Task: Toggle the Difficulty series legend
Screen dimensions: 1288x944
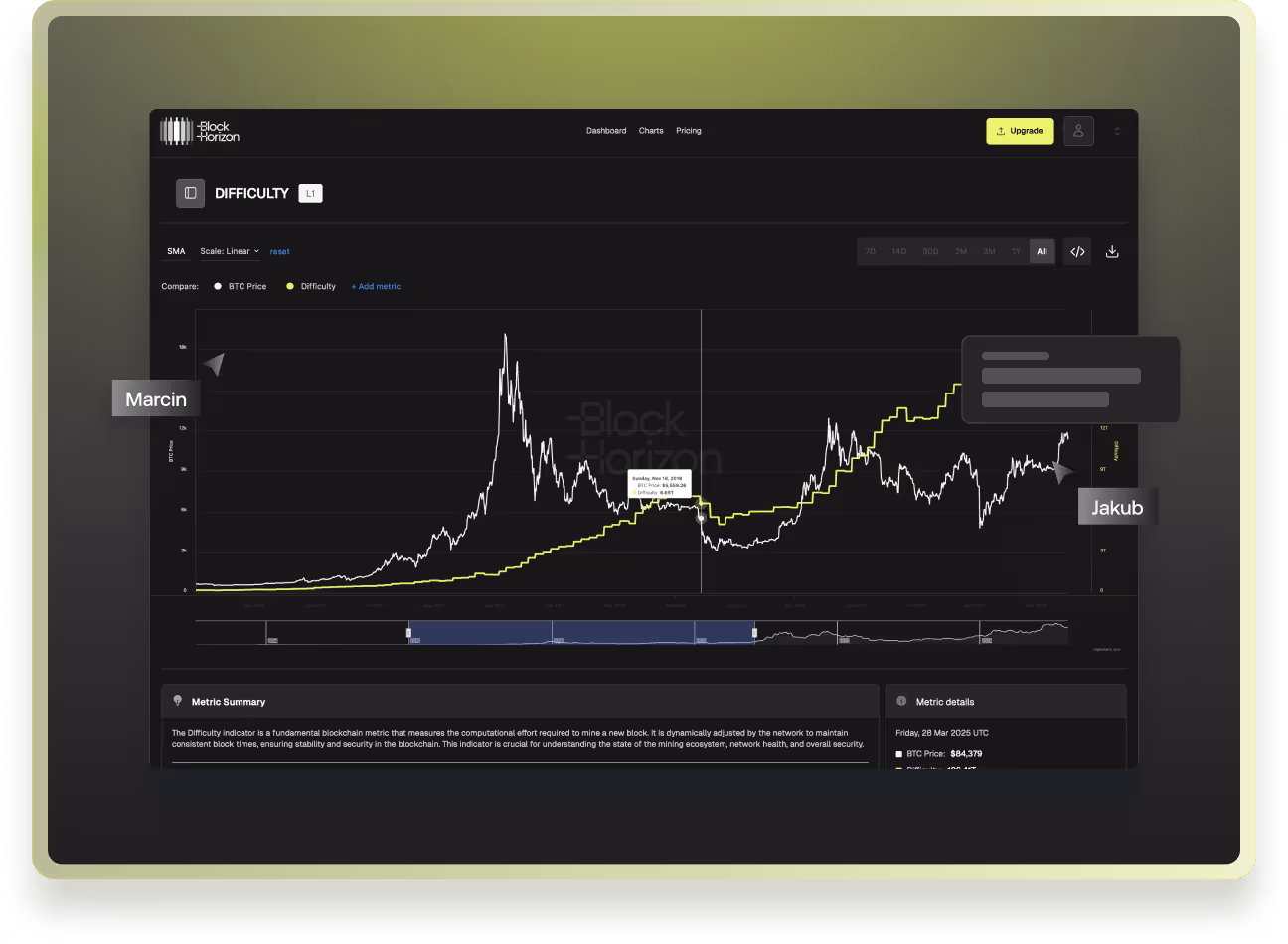Action: [x=311, y=286]
